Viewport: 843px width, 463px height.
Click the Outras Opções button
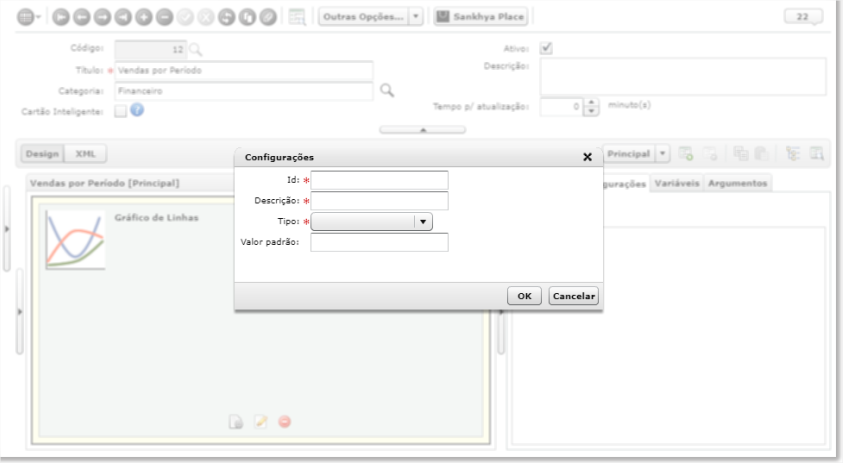[x=363, y=17]
